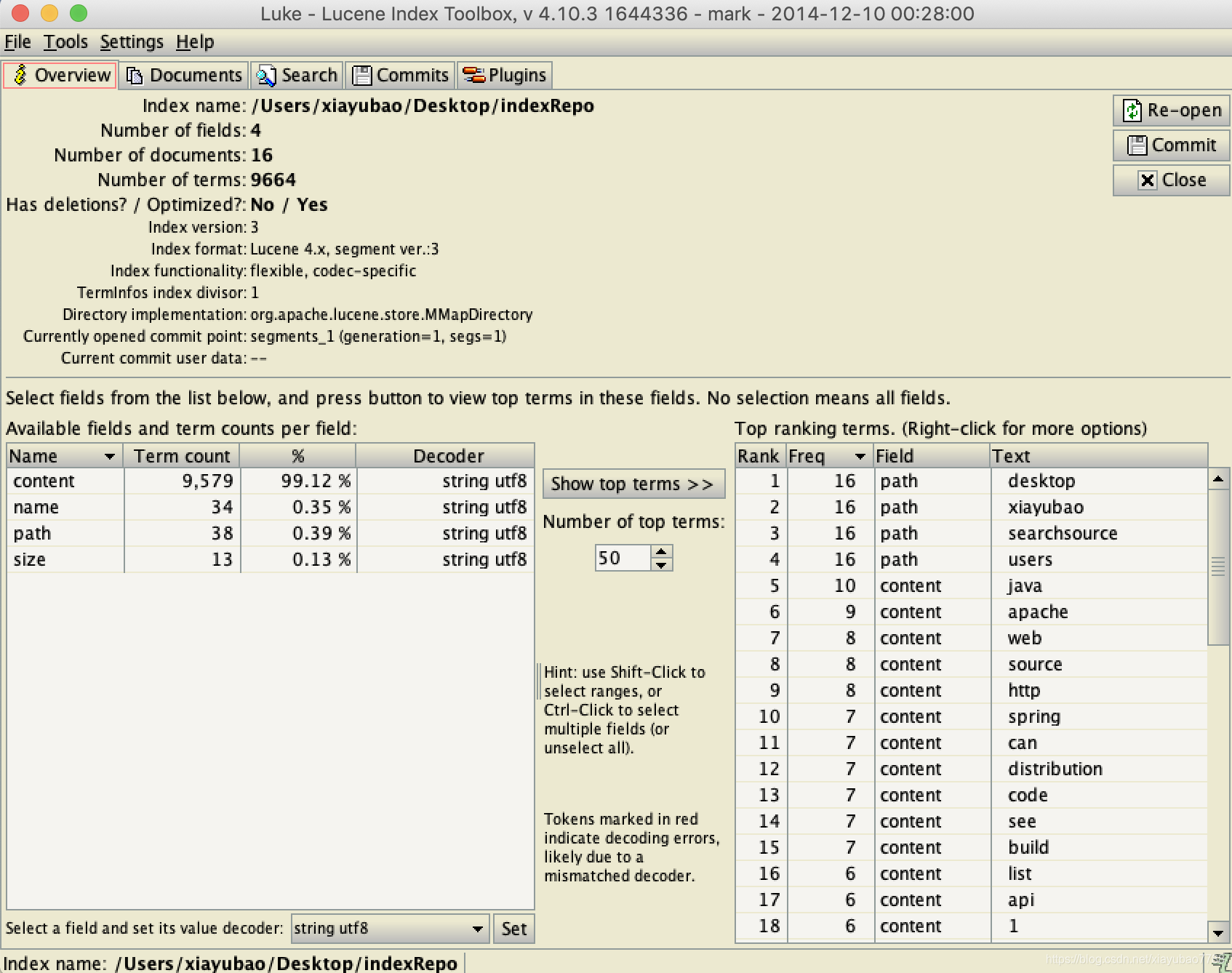Click the index name path in status bar

(x=286, y=964)
